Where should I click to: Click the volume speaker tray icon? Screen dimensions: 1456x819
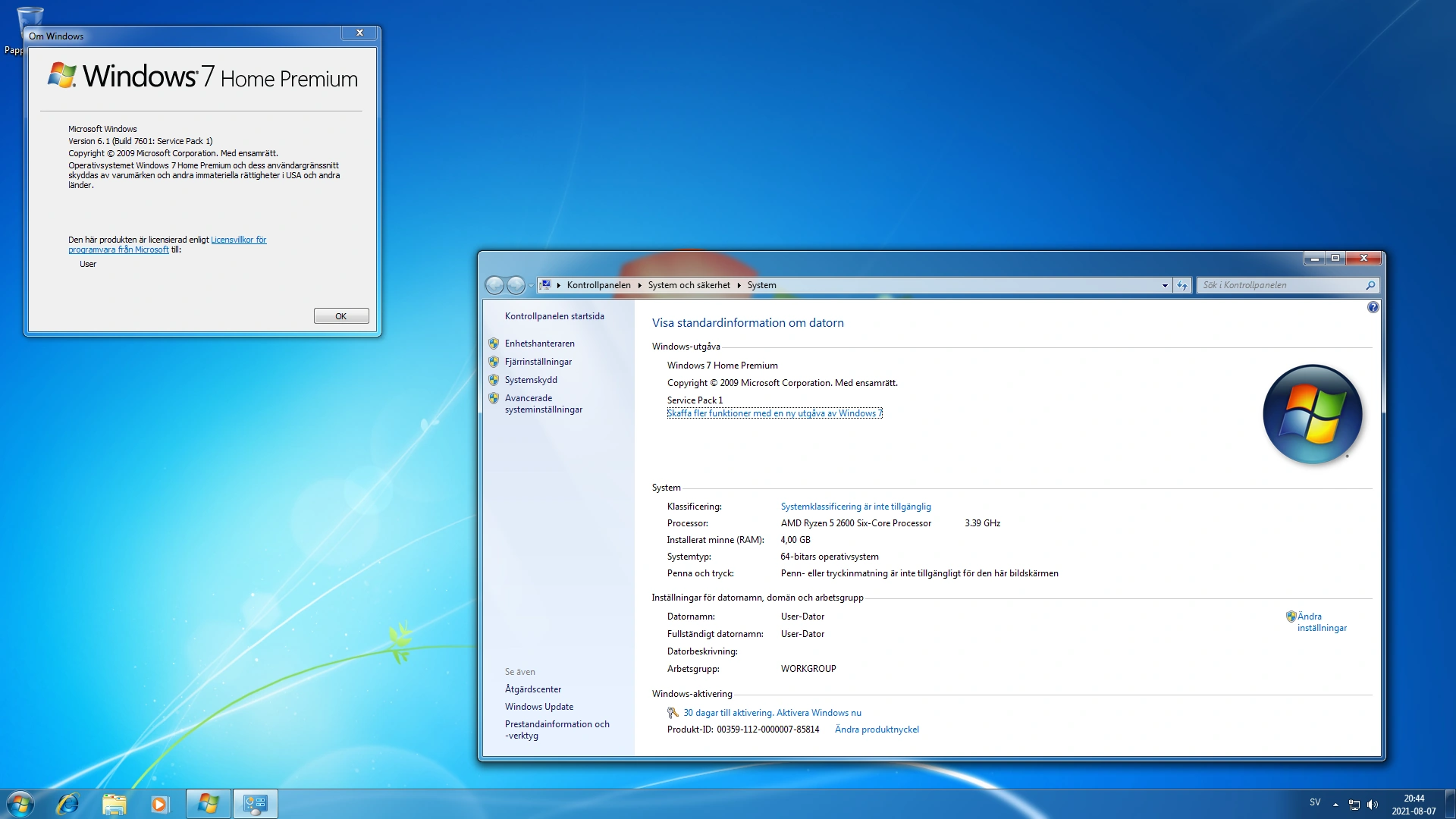click(x=1373, y=805)
